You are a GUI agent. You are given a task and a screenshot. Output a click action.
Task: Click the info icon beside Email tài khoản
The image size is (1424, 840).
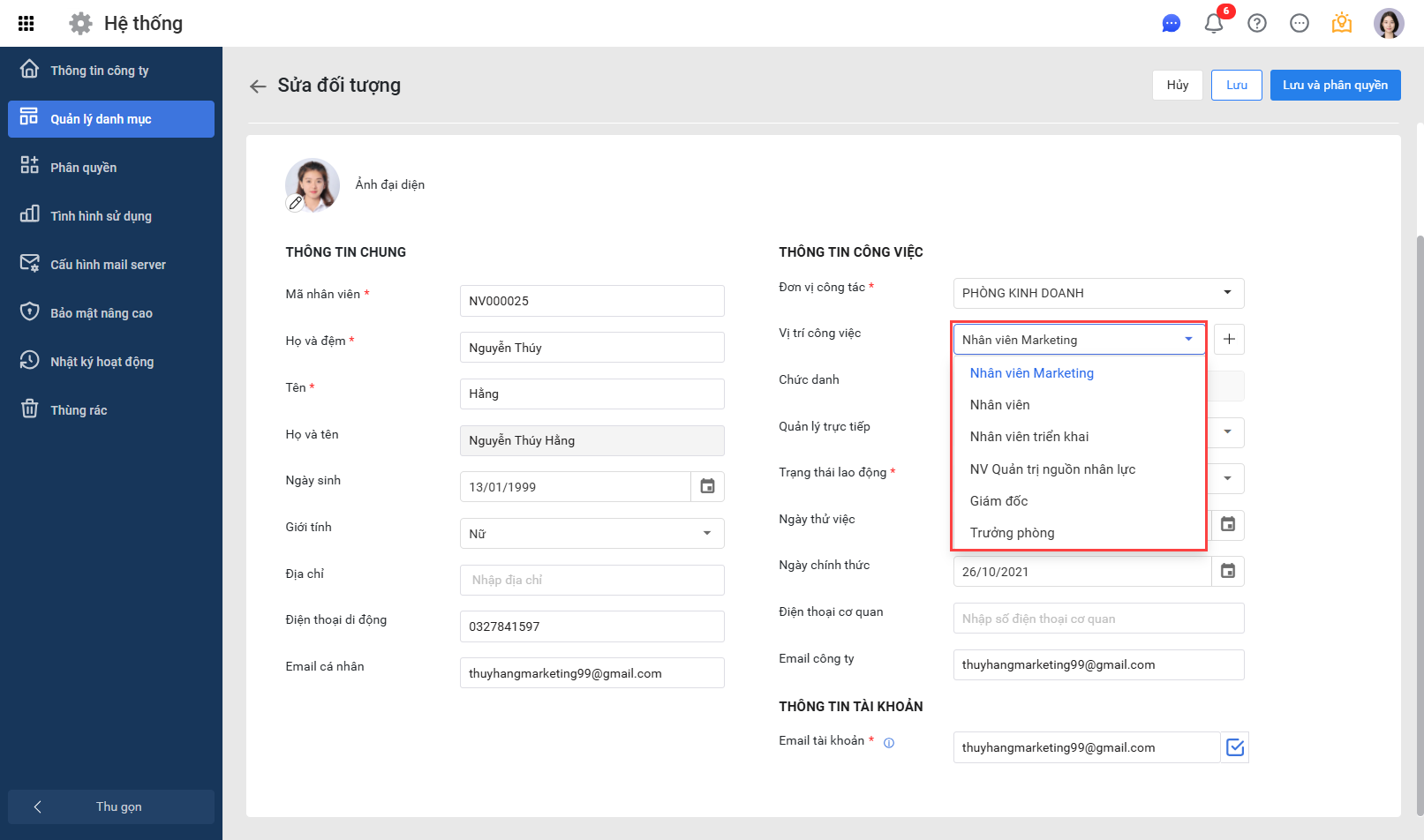(x=889, y=743)
